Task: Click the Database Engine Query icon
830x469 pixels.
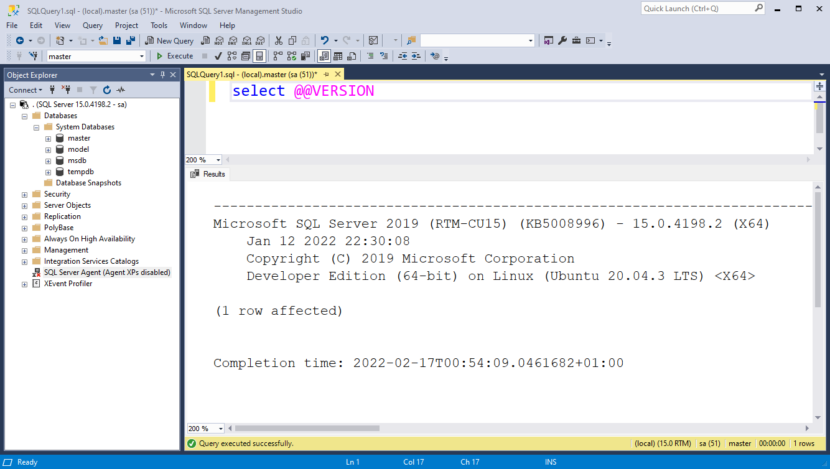Action: tap(205, 40)
